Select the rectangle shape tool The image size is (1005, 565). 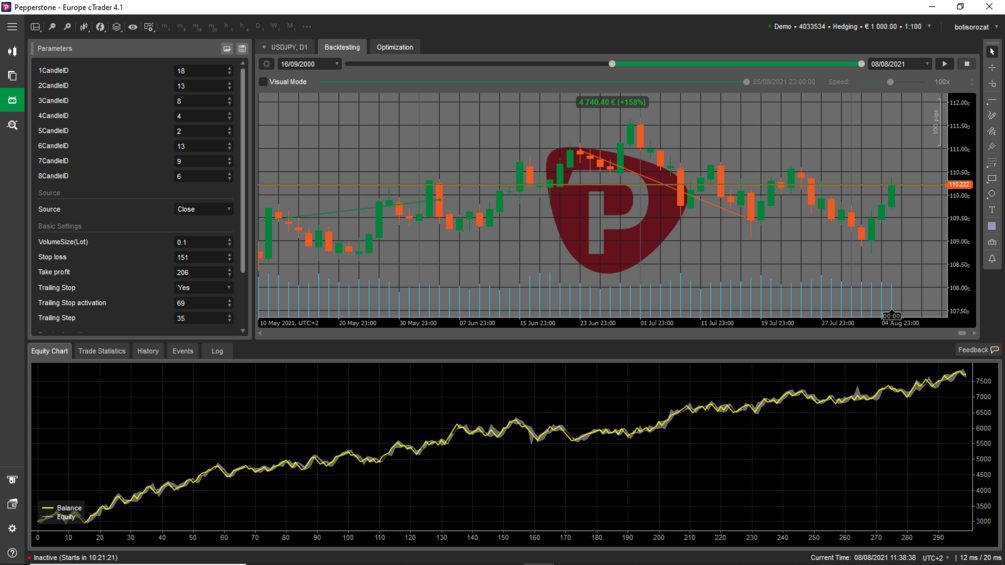992,179
